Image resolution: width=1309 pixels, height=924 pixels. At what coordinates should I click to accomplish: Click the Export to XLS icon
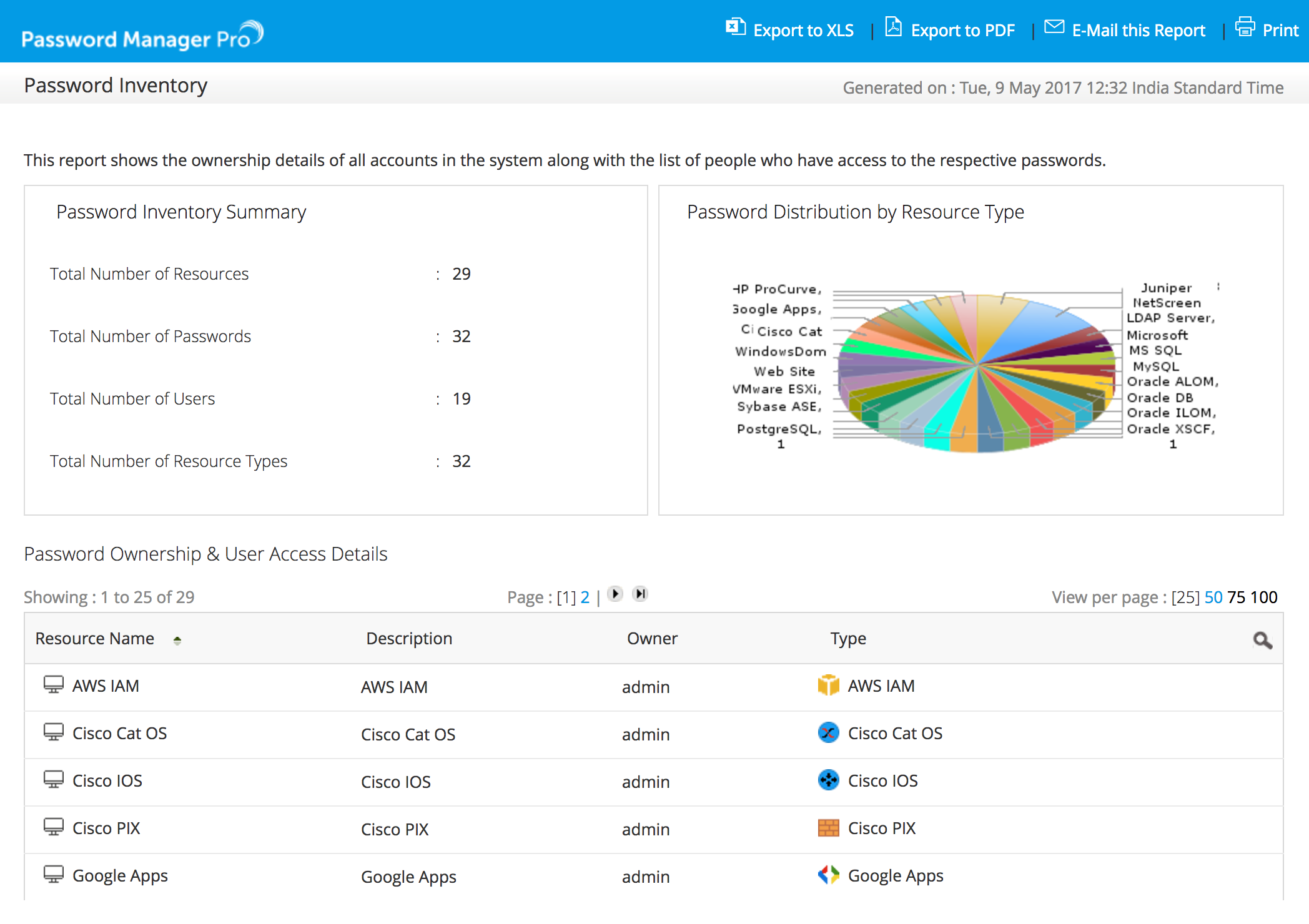pos(735,27)
